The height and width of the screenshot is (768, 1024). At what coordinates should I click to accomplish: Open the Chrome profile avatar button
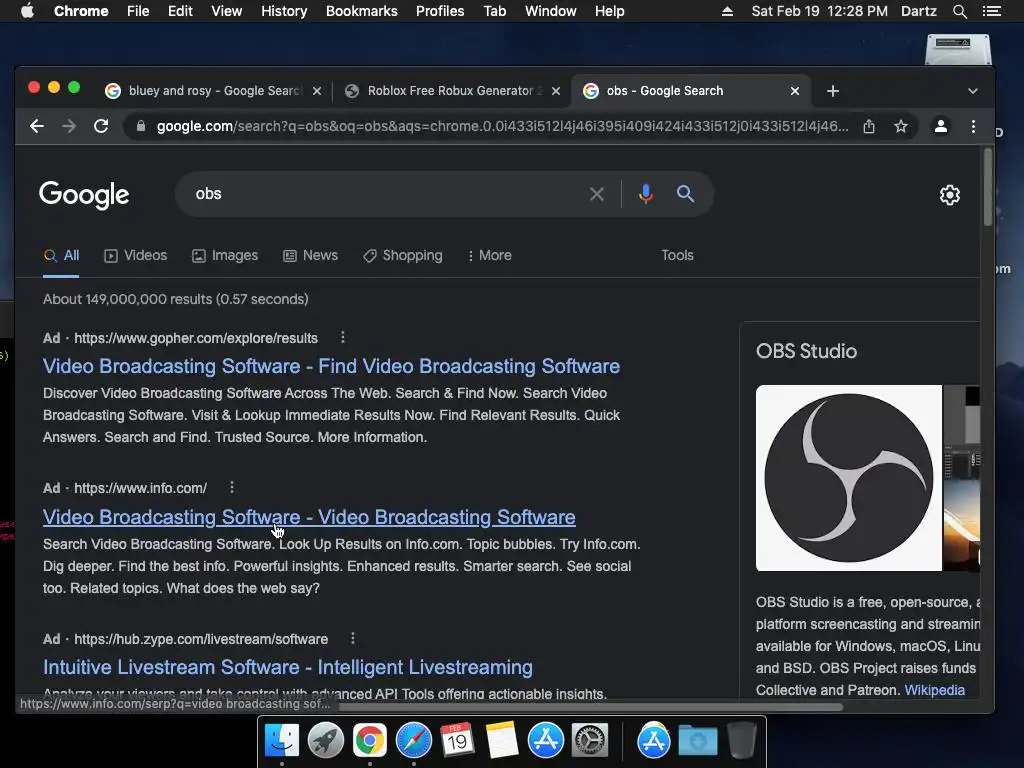pyautogui.click(x=940, y=126)
